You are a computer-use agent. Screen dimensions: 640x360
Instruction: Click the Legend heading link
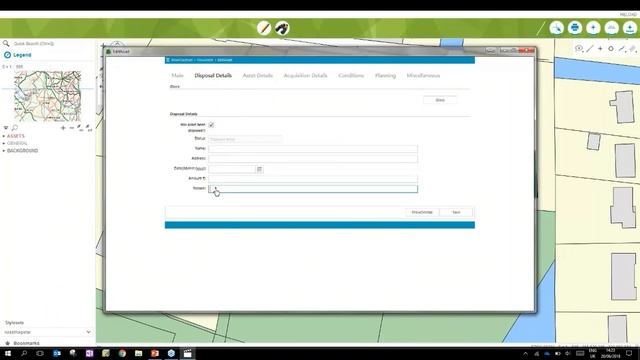[x=22, y=55]
